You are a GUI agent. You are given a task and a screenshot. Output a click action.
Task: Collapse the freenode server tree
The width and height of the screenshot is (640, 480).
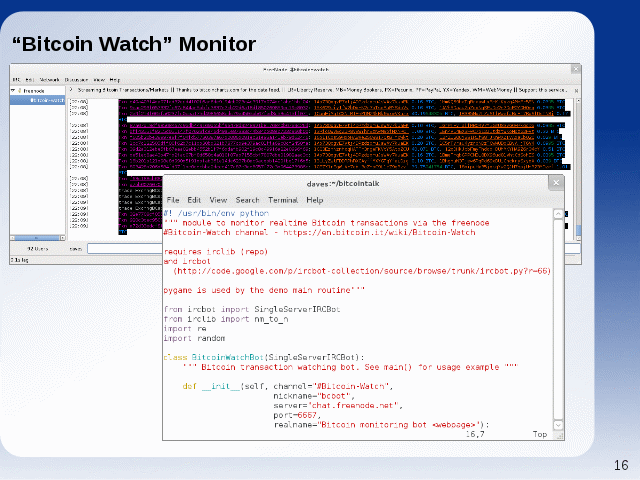[13, 91]
